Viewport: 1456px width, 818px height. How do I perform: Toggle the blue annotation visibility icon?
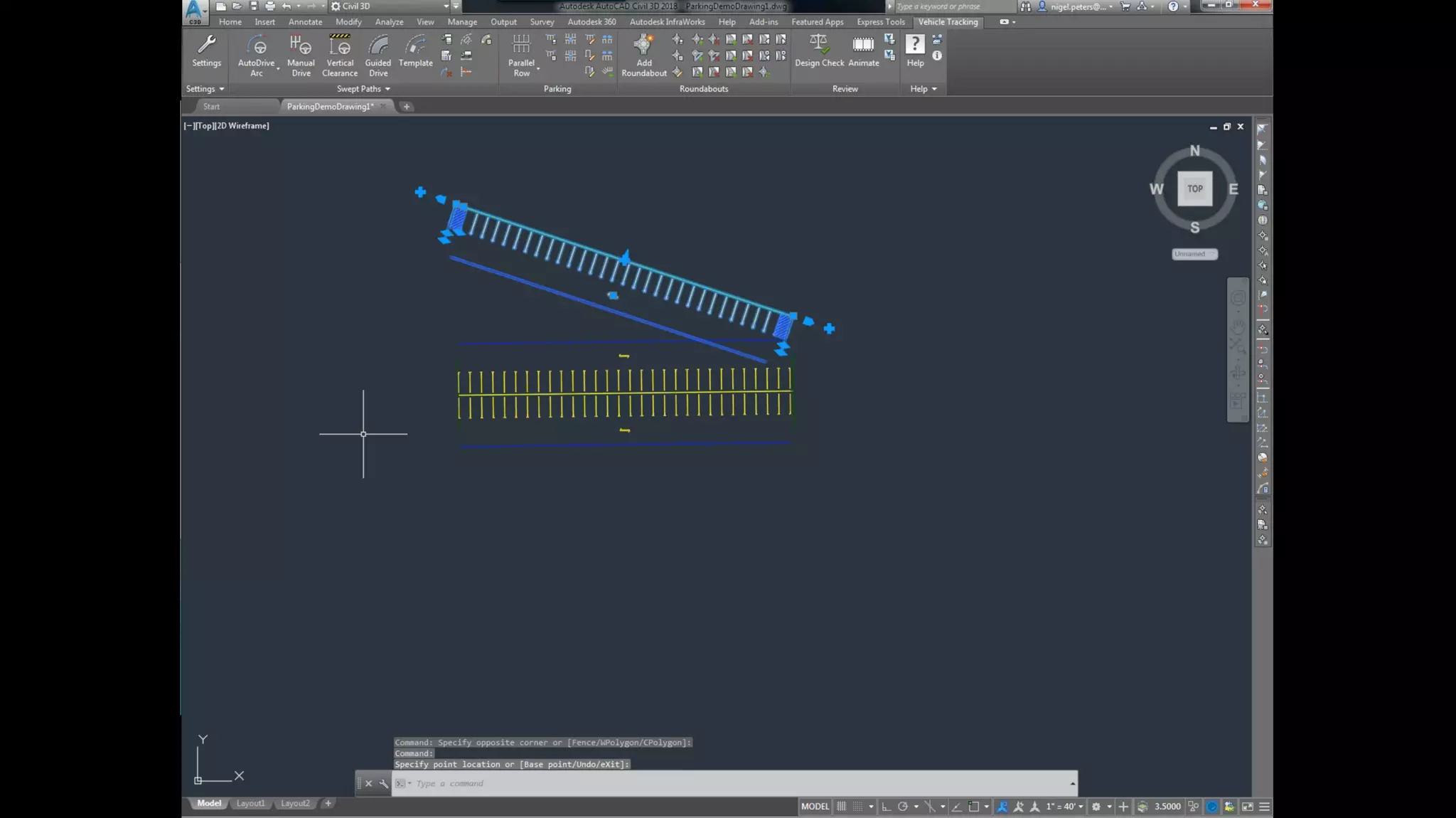[x=1002, y=806]
